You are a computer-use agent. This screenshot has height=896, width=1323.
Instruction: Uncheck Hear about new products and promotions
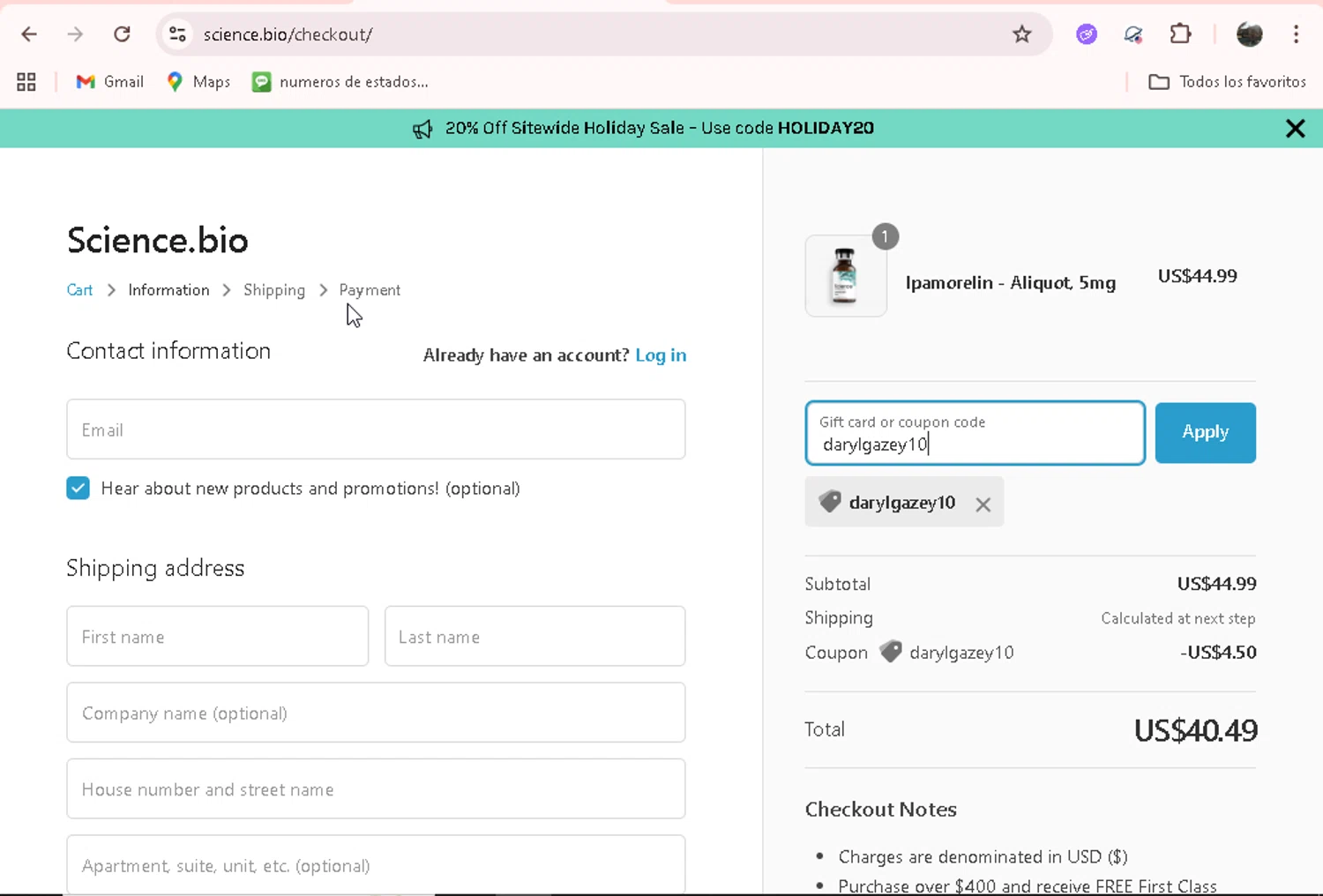[78, 489]
